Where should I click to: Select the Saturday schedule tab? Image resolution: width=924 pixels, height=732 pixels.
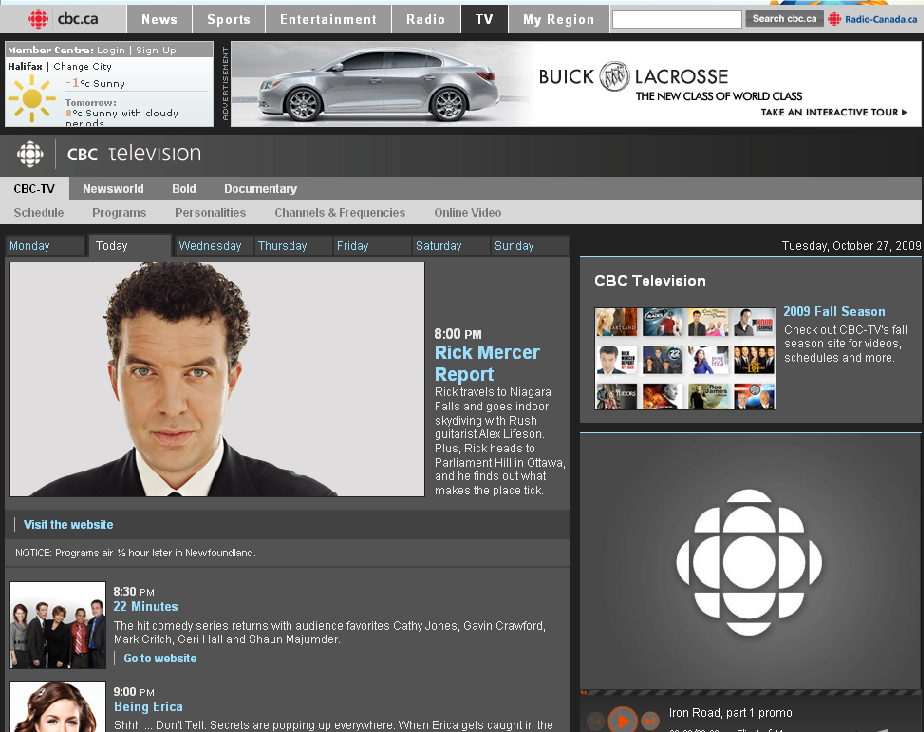tap(439, 246)
